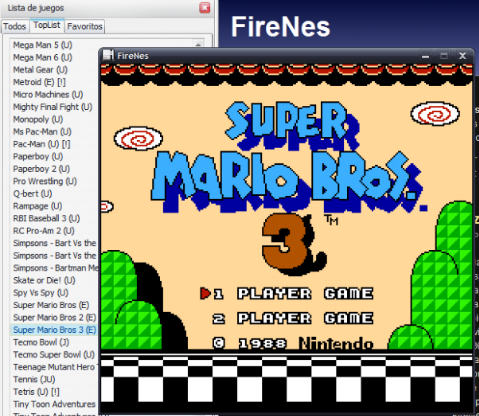This screenshot has height=416, width=479.
Task: Click the FireNes window title icon
Action: tap(108, 55)
